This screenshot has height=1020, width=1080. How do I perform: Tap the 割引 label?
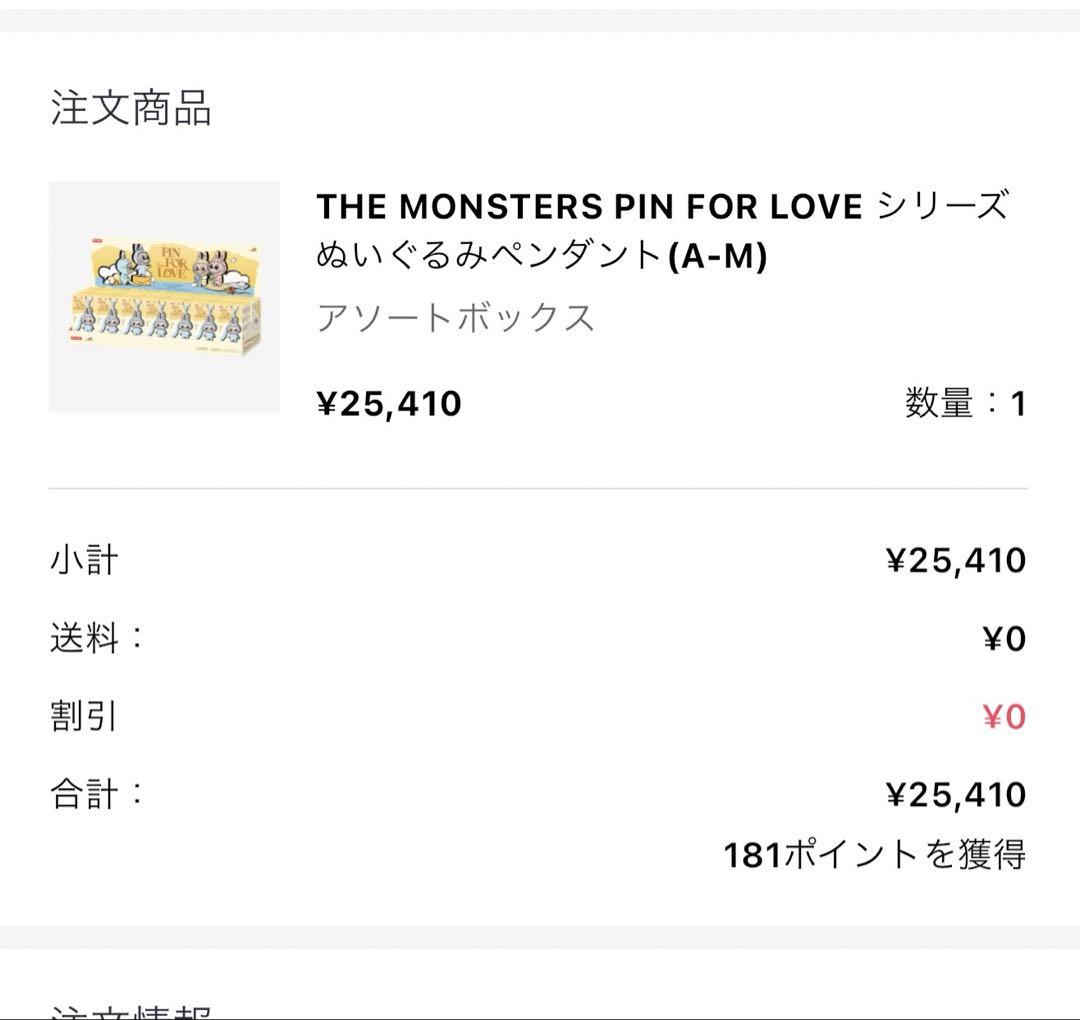[x=84, y=716]
